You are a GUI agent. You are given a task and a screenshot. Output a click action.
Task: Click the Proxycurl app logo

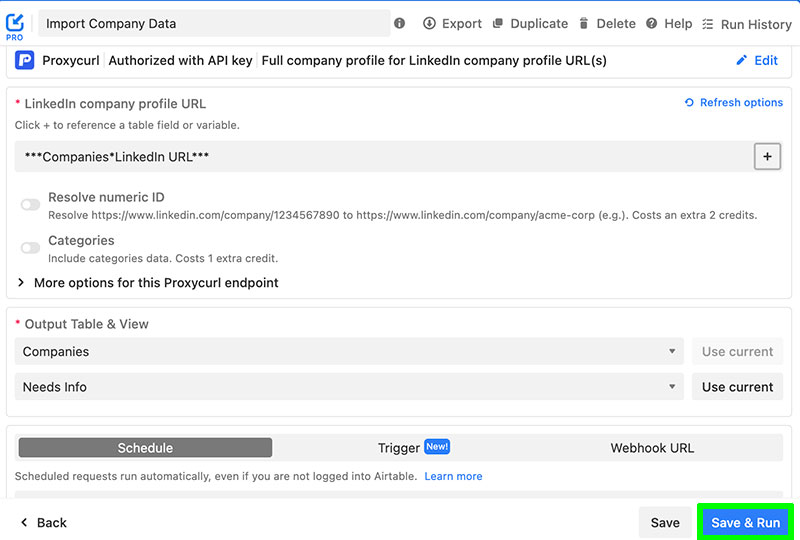(24, 60)
